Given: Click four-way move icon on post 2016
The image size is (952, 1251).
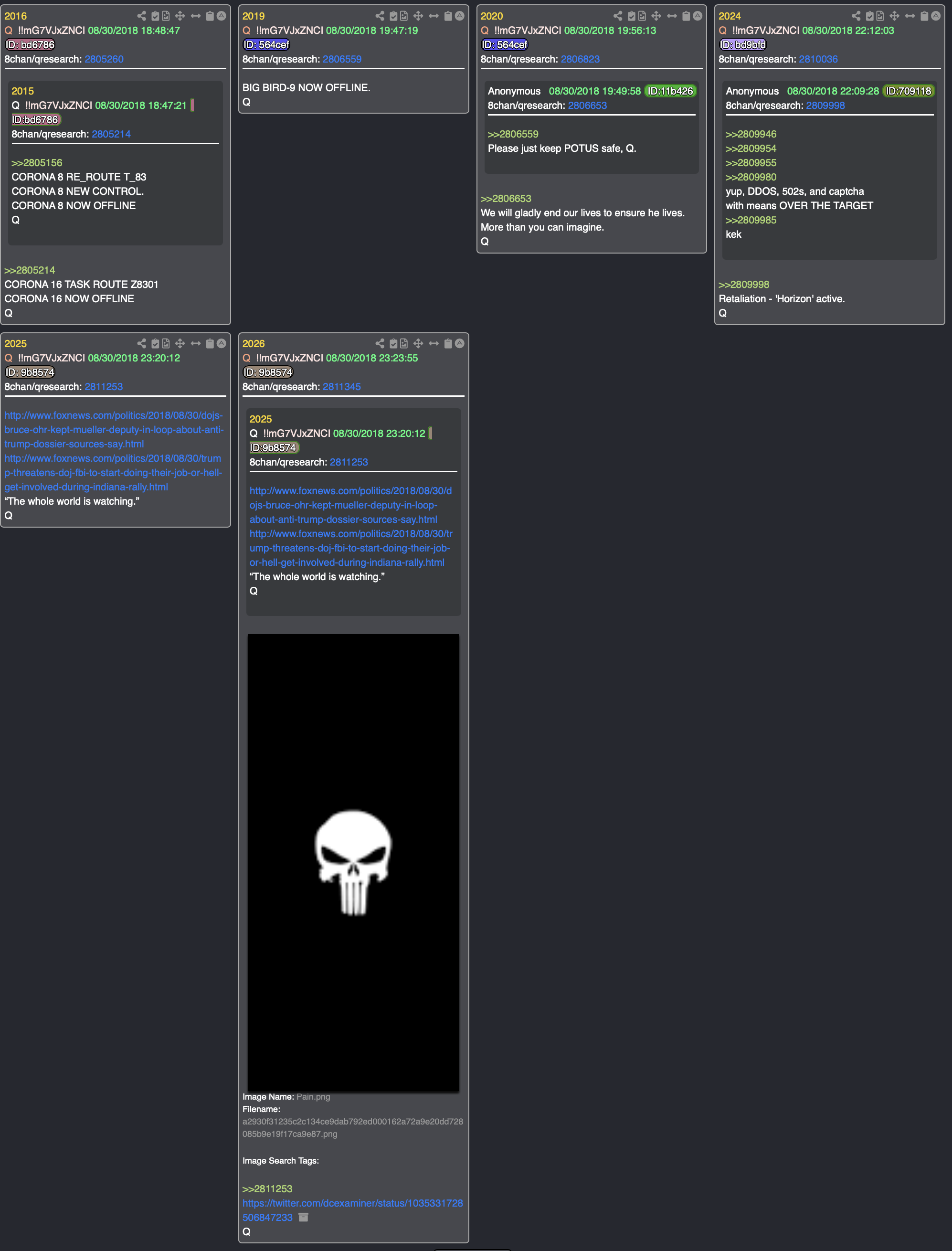Looking at the screenshot, I should (180, 16).
